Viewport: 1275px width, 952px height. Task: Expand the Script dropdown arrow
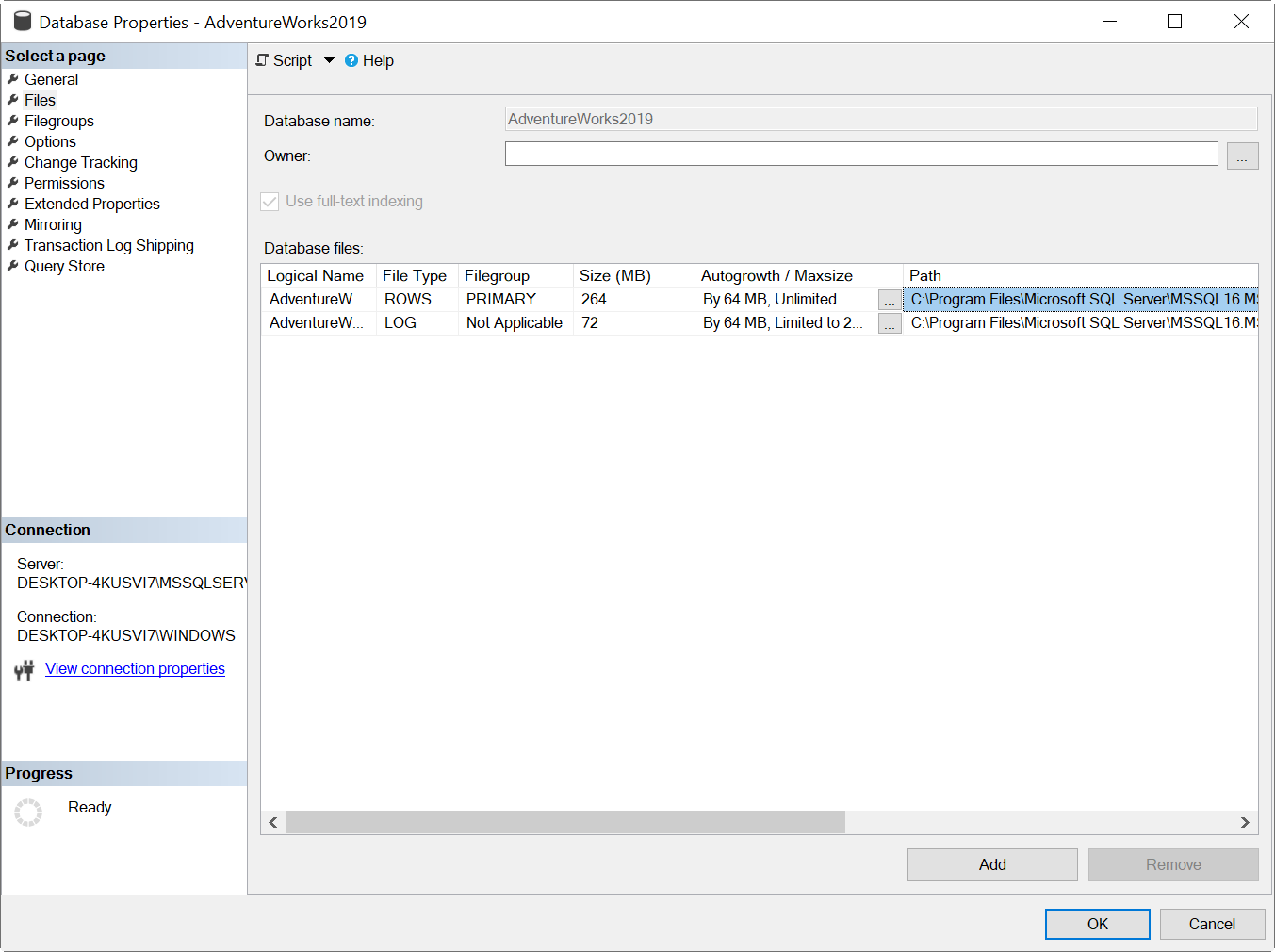point(329,60)
